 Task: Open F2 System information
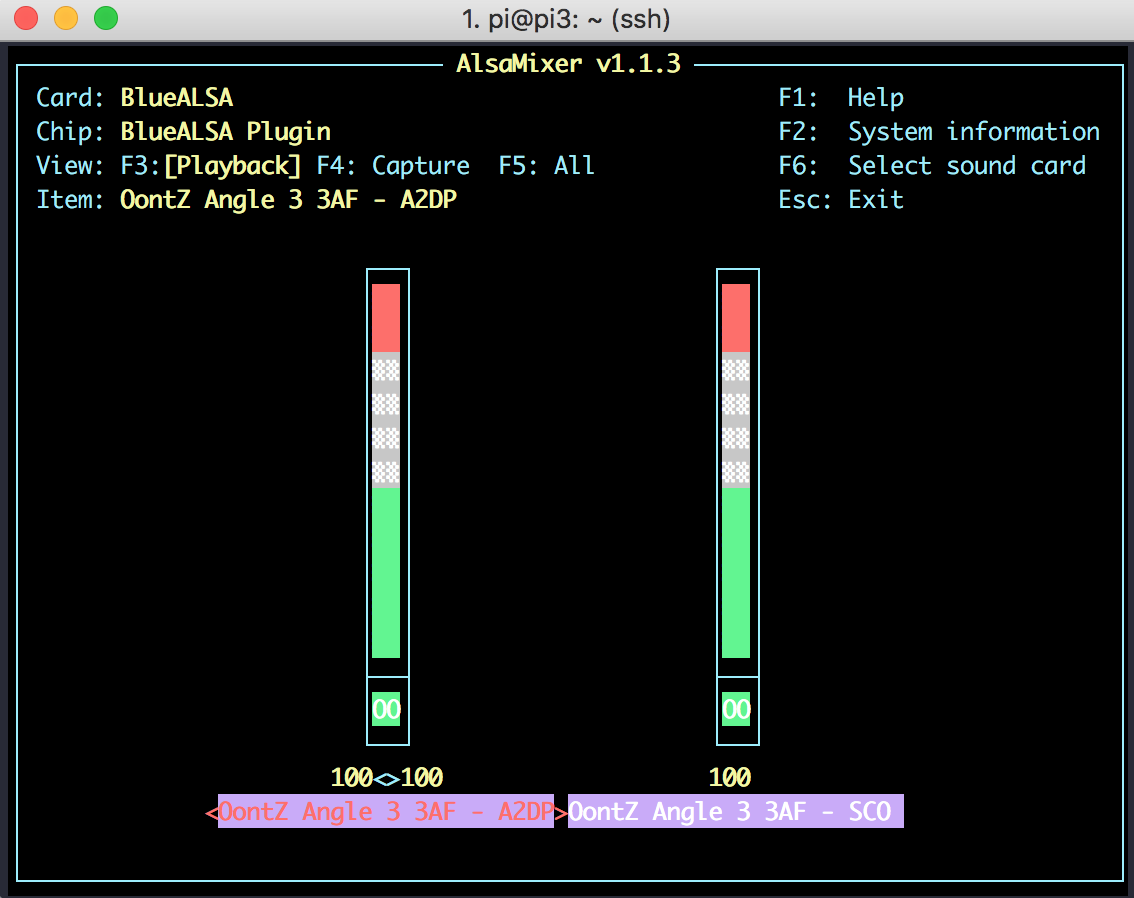[940, 131]
